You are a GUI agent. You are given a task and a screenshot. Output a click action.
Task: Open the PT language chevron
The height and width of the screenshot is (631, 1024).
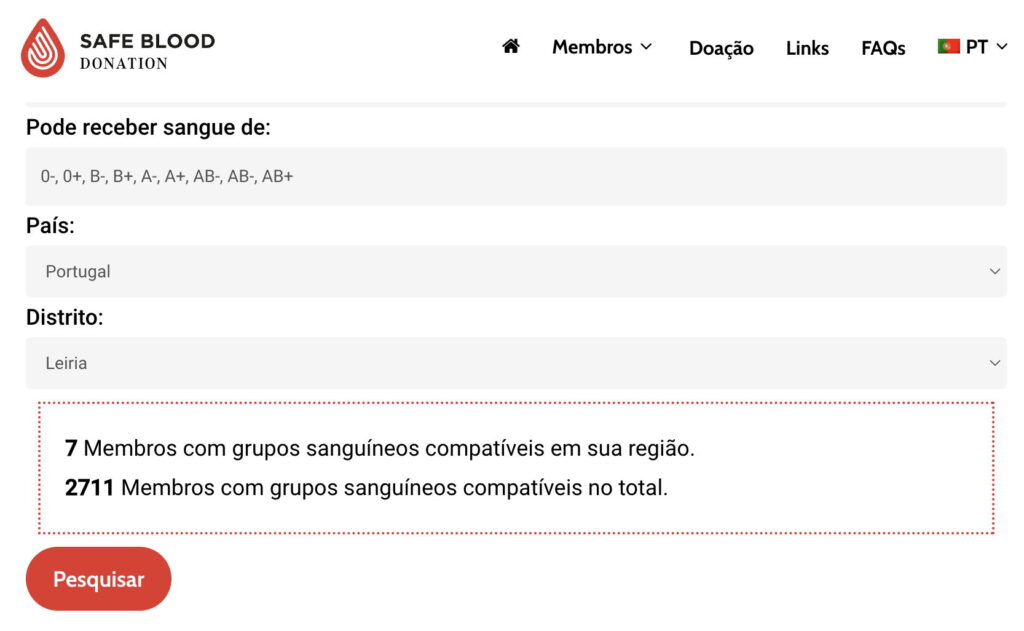click(x=1002, y=46)
